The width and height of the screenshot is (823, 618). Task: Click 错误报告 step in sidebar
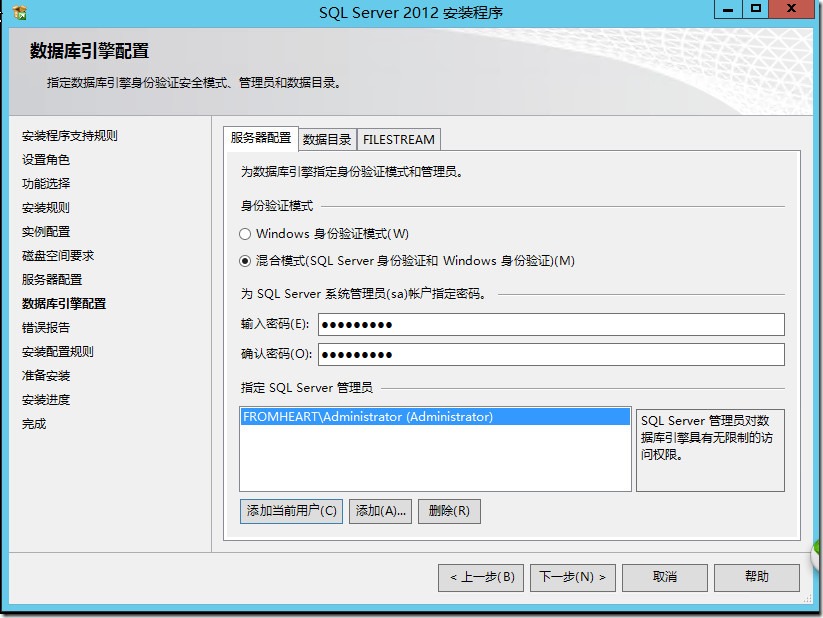(x=46, y=328)
